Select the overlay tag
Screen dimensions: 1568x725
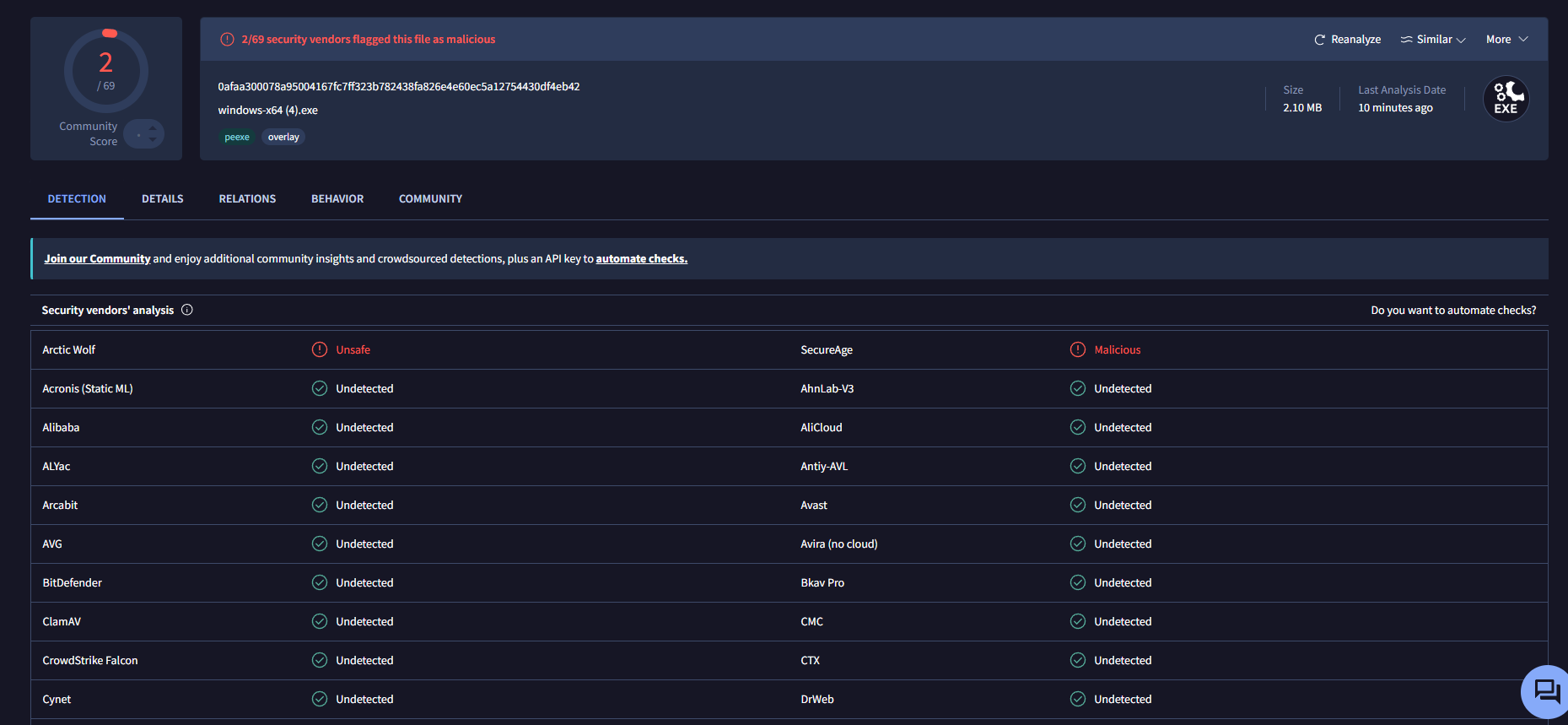[x=283, y=138]
